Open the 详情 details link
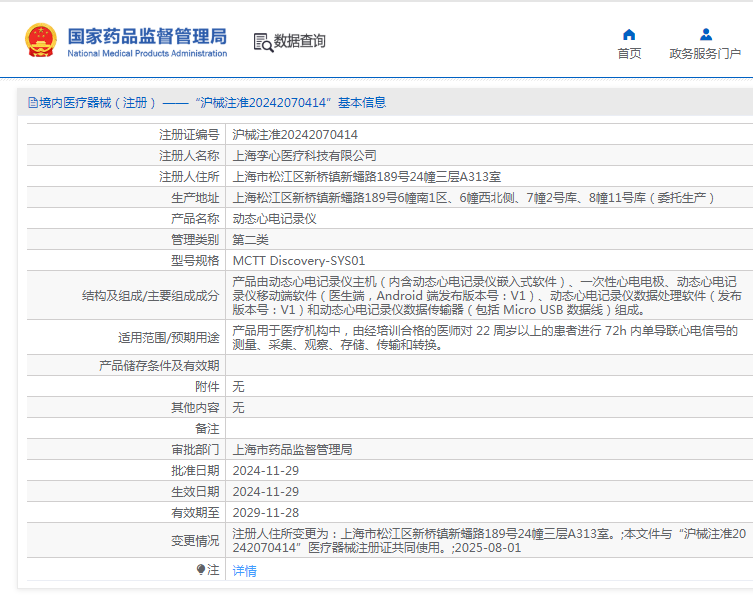Image resolution: width=753 pixels, height=597 pixels. (244, 571)
